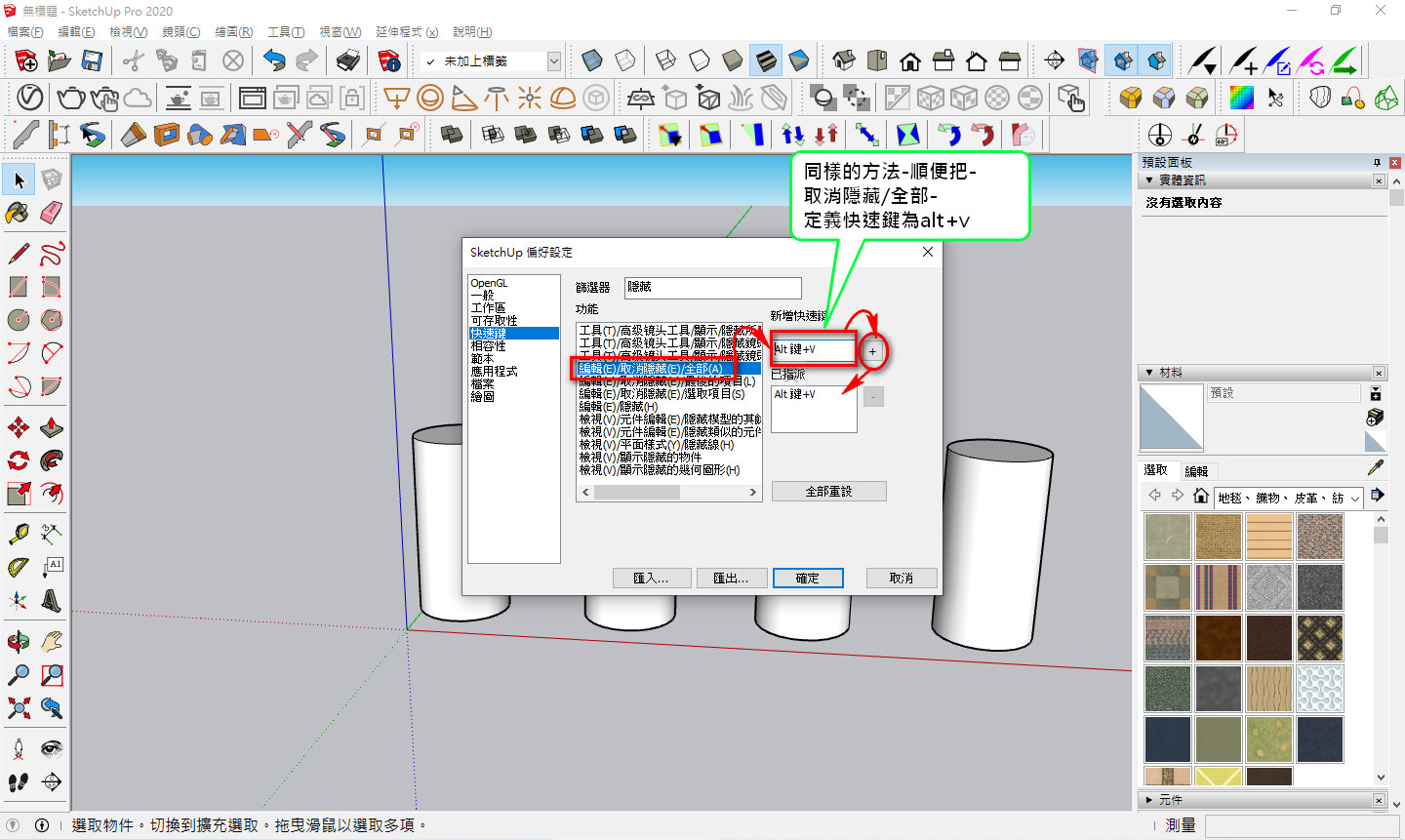The image size is (1405, 840).
Task: Click the 全部重設 button
Action: pyautogui.click(x=828, y=492)
